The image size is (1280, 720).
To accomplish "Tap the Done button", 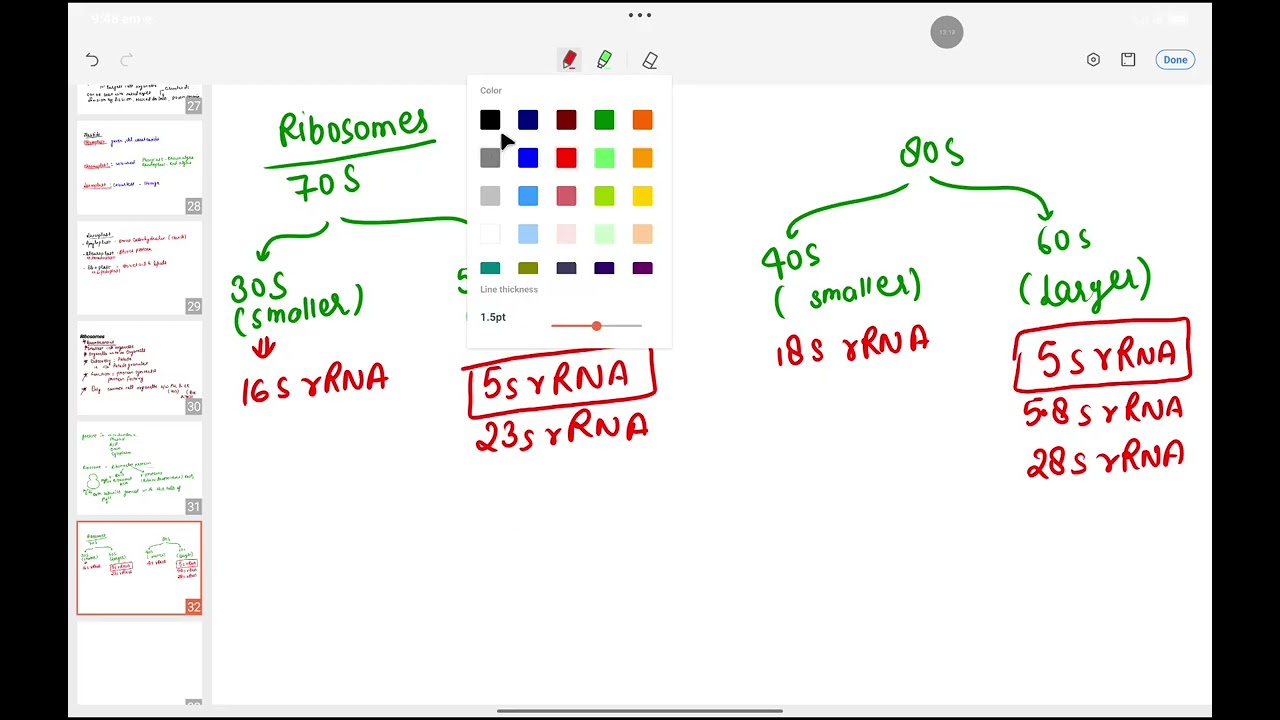I will pyautogui.click(x=1175, y=60).
